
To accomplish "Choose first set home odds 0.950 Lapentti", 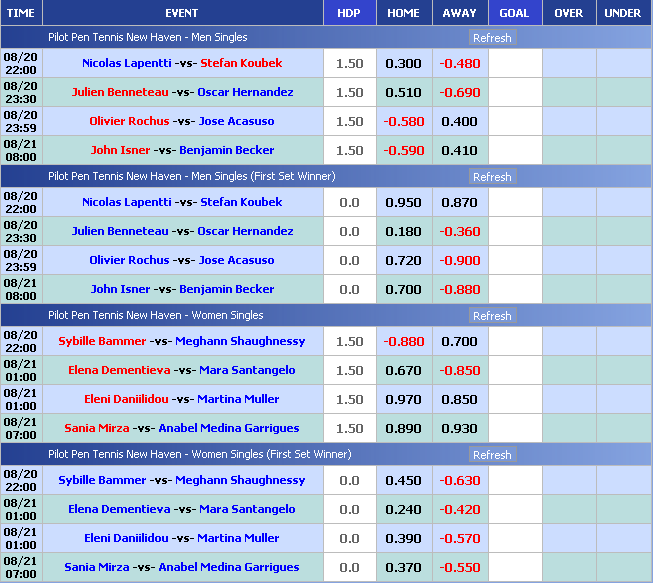I will pos(403,202).
